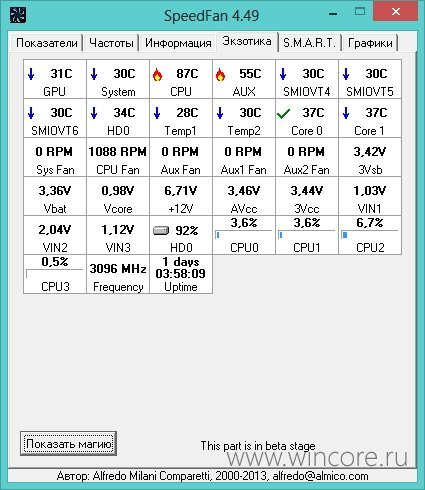Close the SpeedFan window
Screen dimensions: 425x490
click(x=396, y=12)
